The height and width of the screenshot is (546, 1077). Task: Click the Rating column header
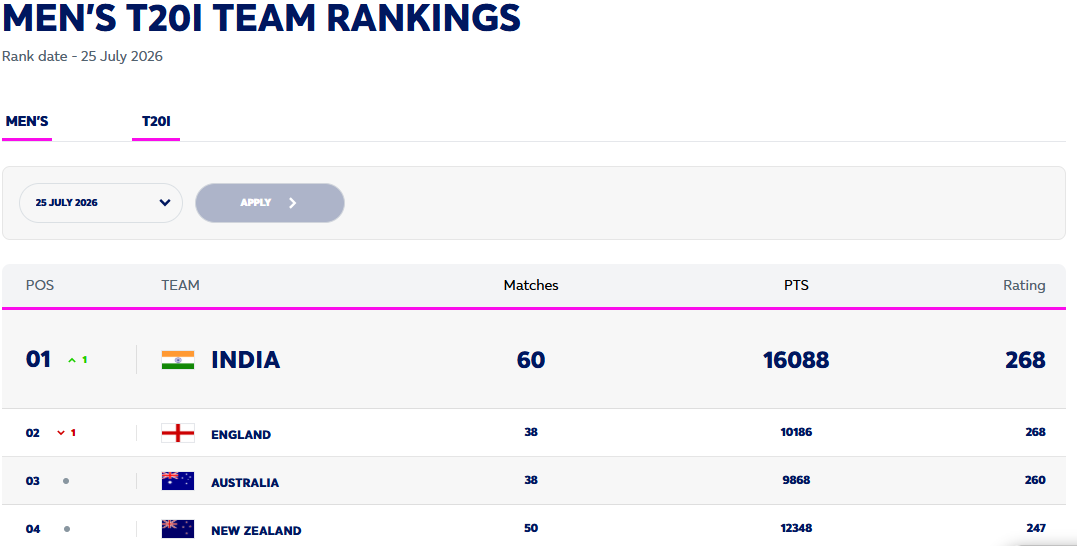point(1024,285)
